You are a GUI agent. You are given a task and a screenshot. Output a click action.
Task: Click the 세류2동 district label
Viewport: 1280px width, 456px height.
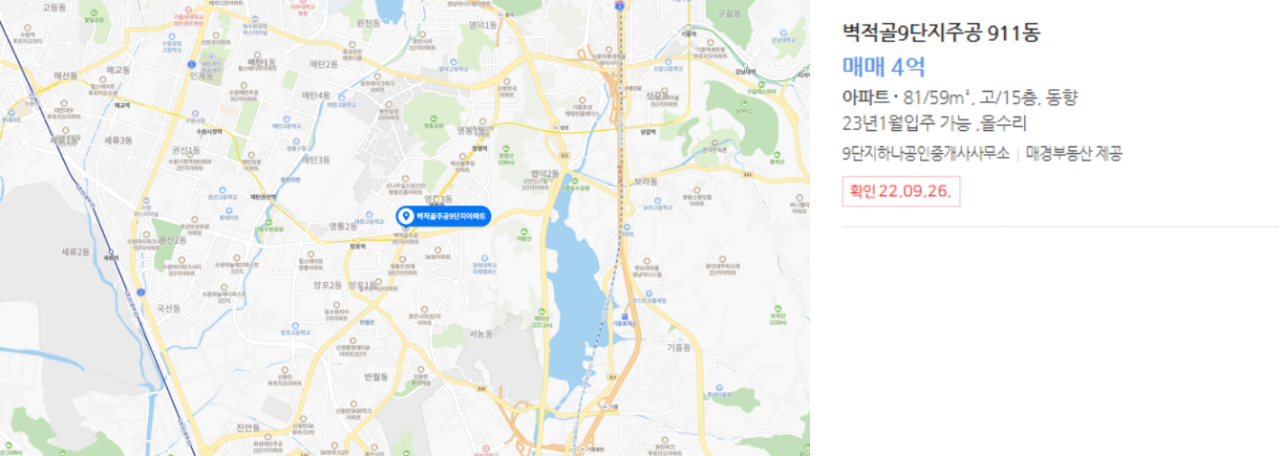75,251
